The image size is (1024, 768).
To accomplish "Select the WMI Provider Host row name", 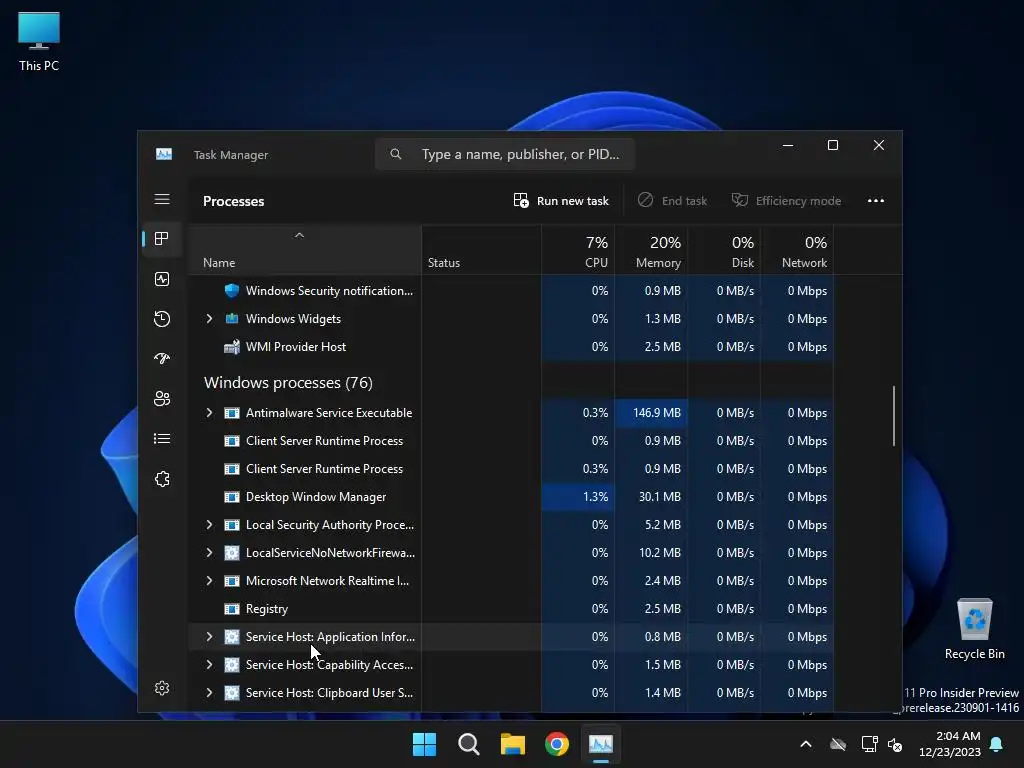I will click(296, 347).
